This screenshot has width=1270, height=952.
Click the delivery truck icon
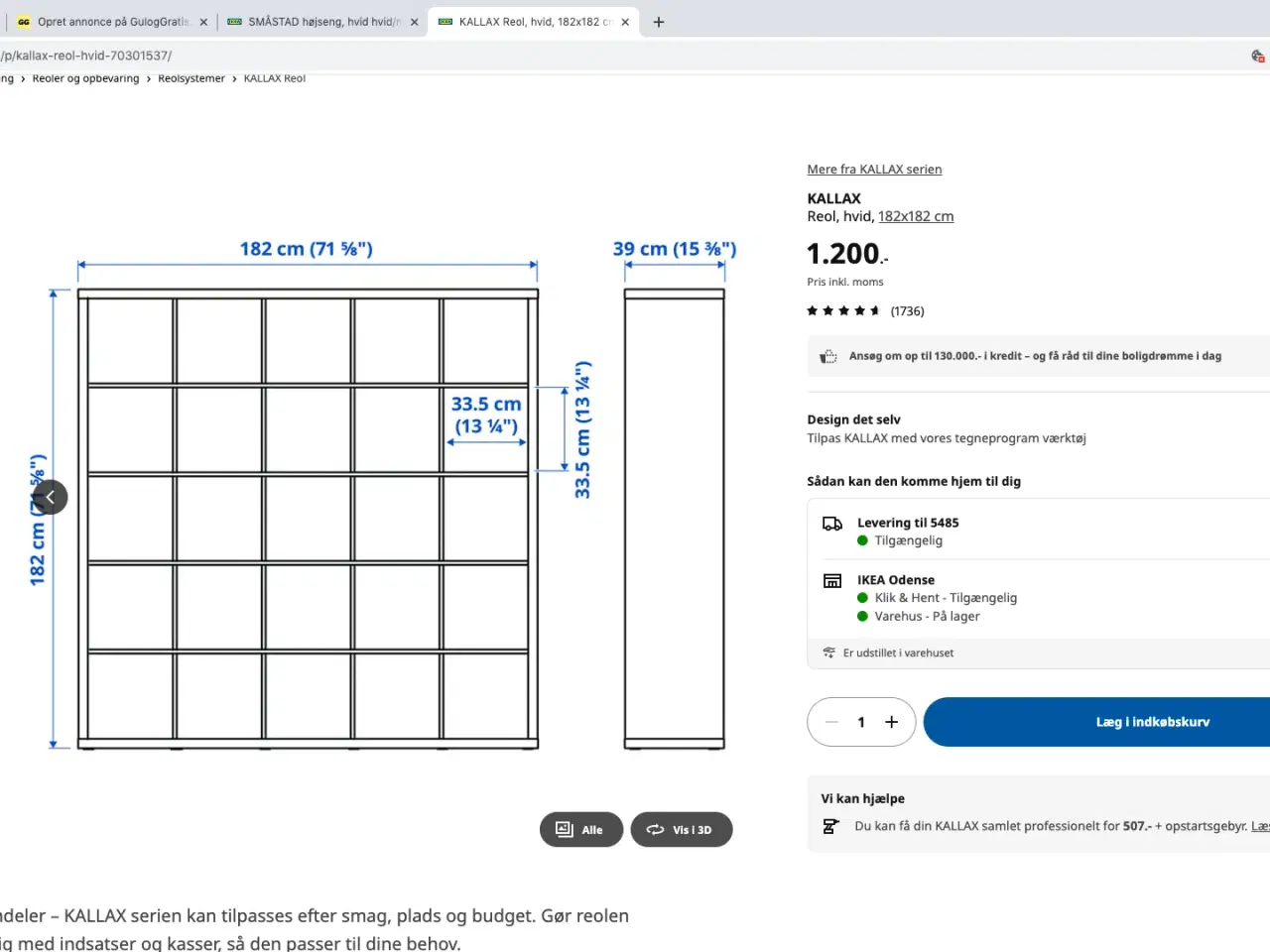pyautogui.click(x=832, y=524)
